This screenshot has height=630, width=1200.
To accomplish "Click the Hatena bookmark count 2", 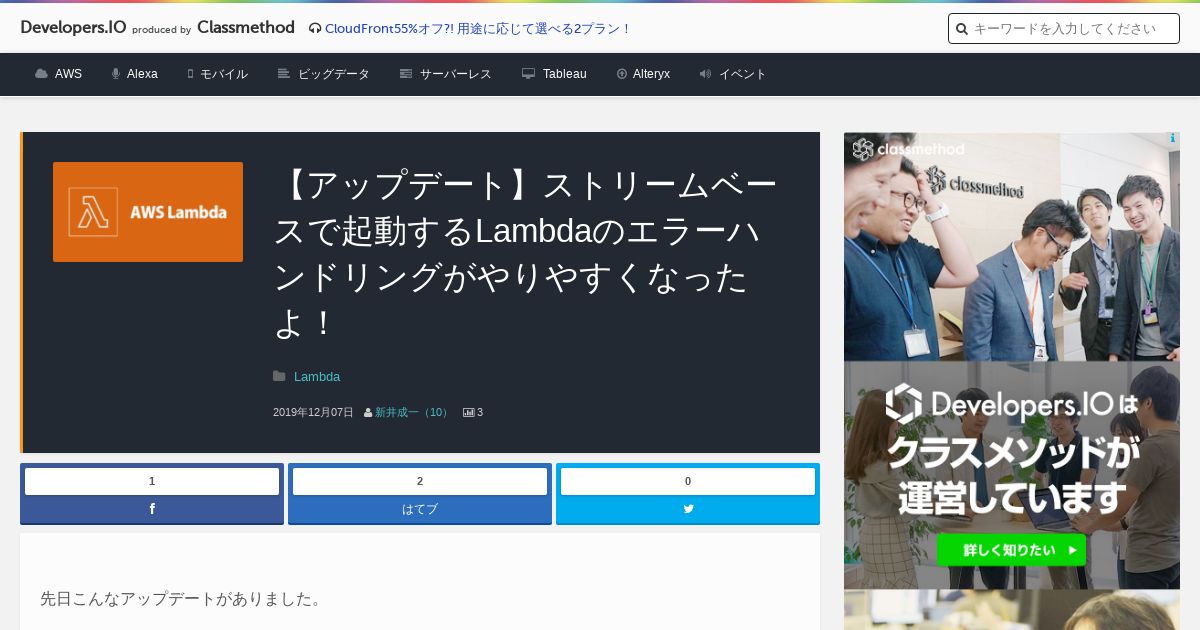I will 420,481.
